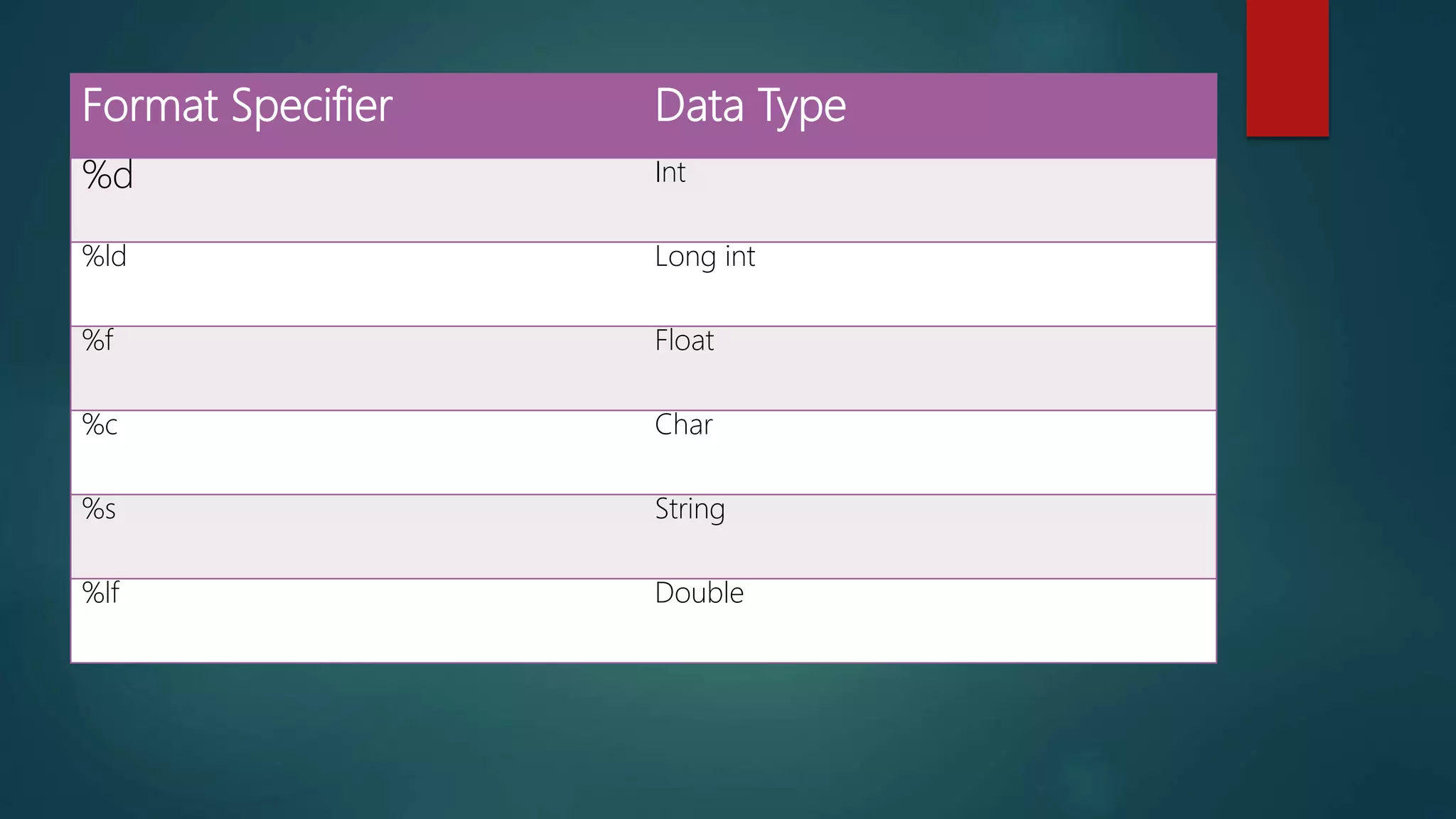Select the %f format specifier cell
Screen dimensions: 1456x819
click(97, 341)
